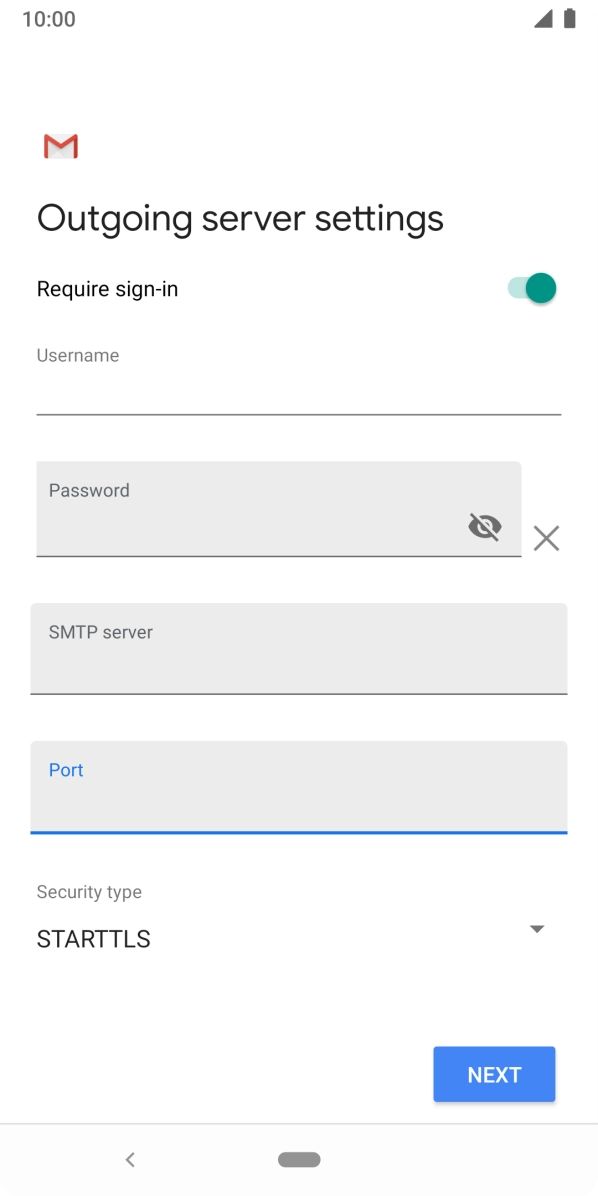The image size is (598, 1196).
Task: Select the Outgoing server settings heading
Action: 240,217
